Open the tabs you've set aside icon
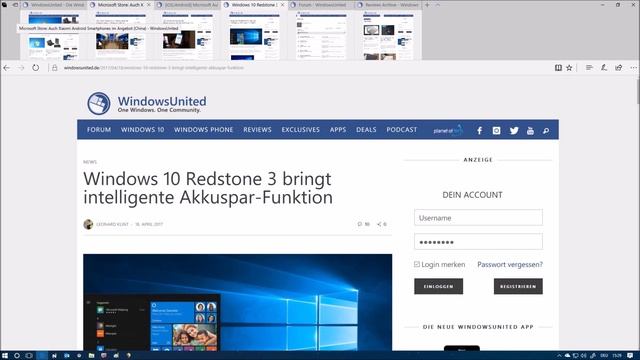The width and height of the screenshot is (640, 360). click(4, 5)
